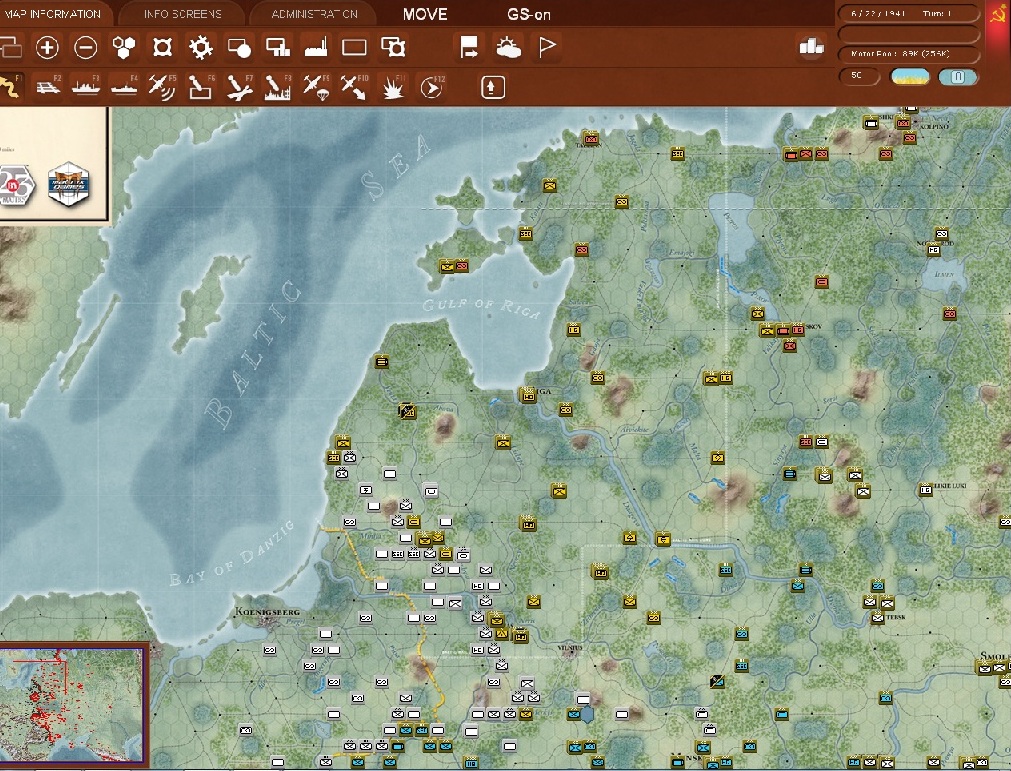Click the Motor Pool readout pill

click(908, 54)
